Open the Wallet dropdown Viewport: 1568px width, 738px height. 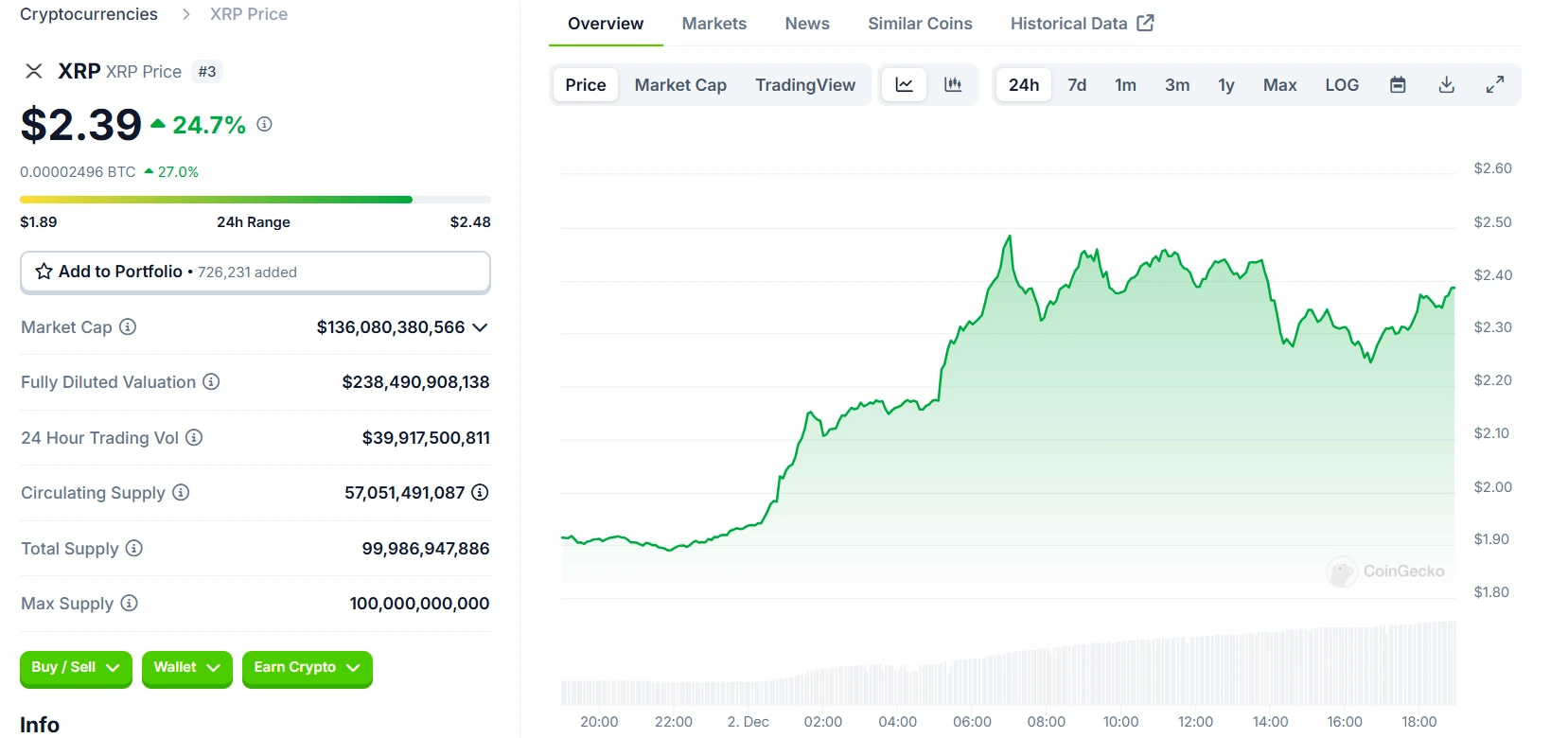click(x=187, y=668)
